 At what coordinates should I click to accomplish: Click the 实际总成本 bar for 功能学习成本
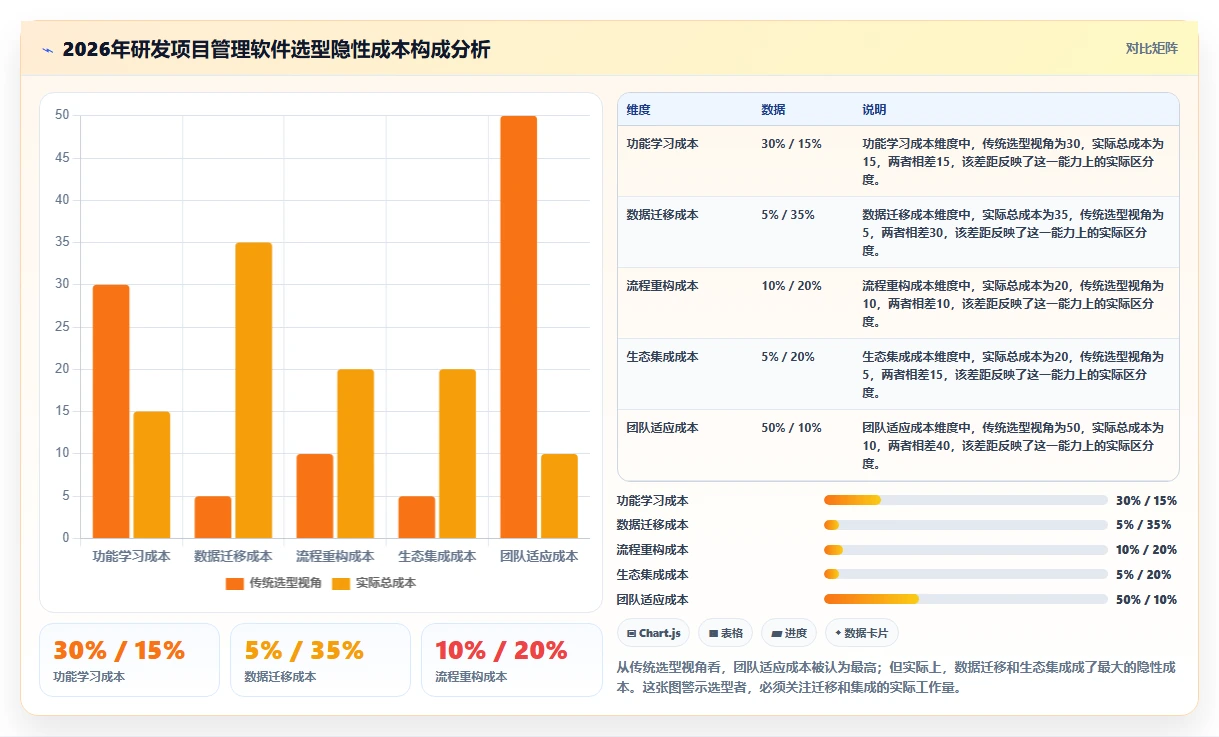[152, 475]
